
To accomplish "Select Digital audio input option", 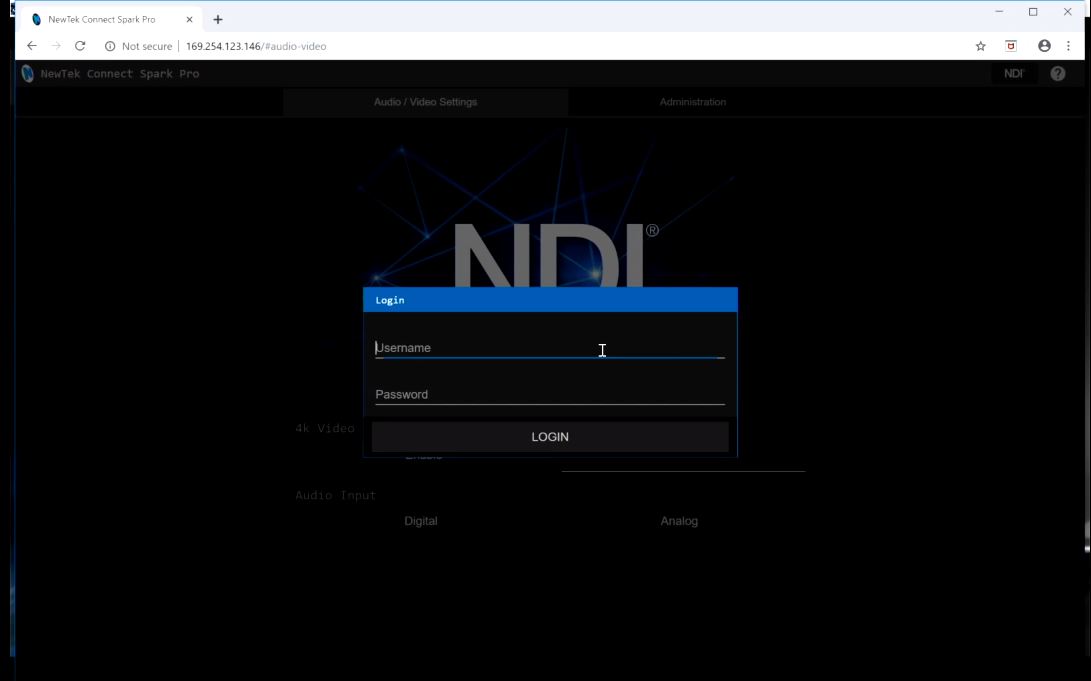I will pyautogui.click(x=421, y=521).
